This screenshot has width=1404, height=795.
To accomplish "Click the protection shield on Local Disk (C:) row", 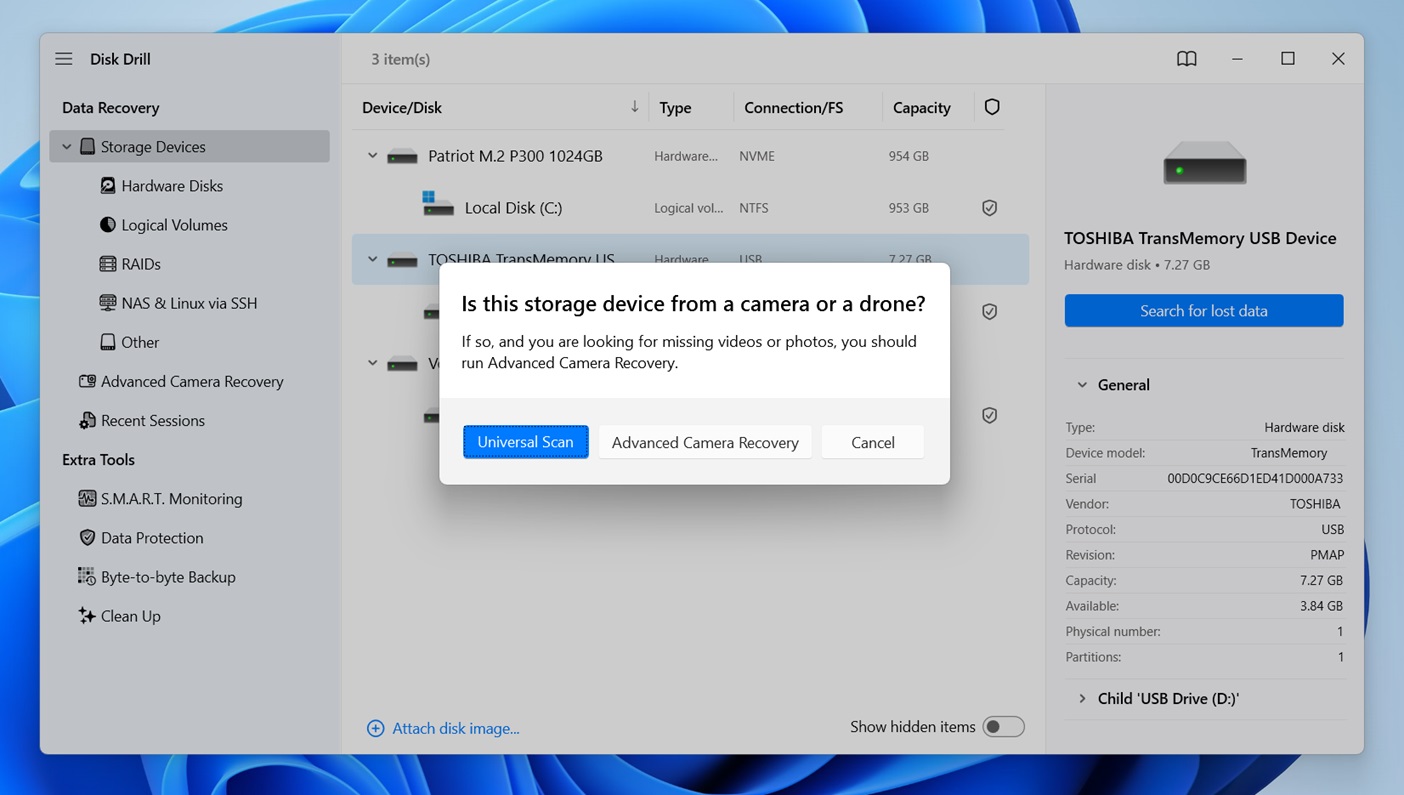I will tap(989, 208).
